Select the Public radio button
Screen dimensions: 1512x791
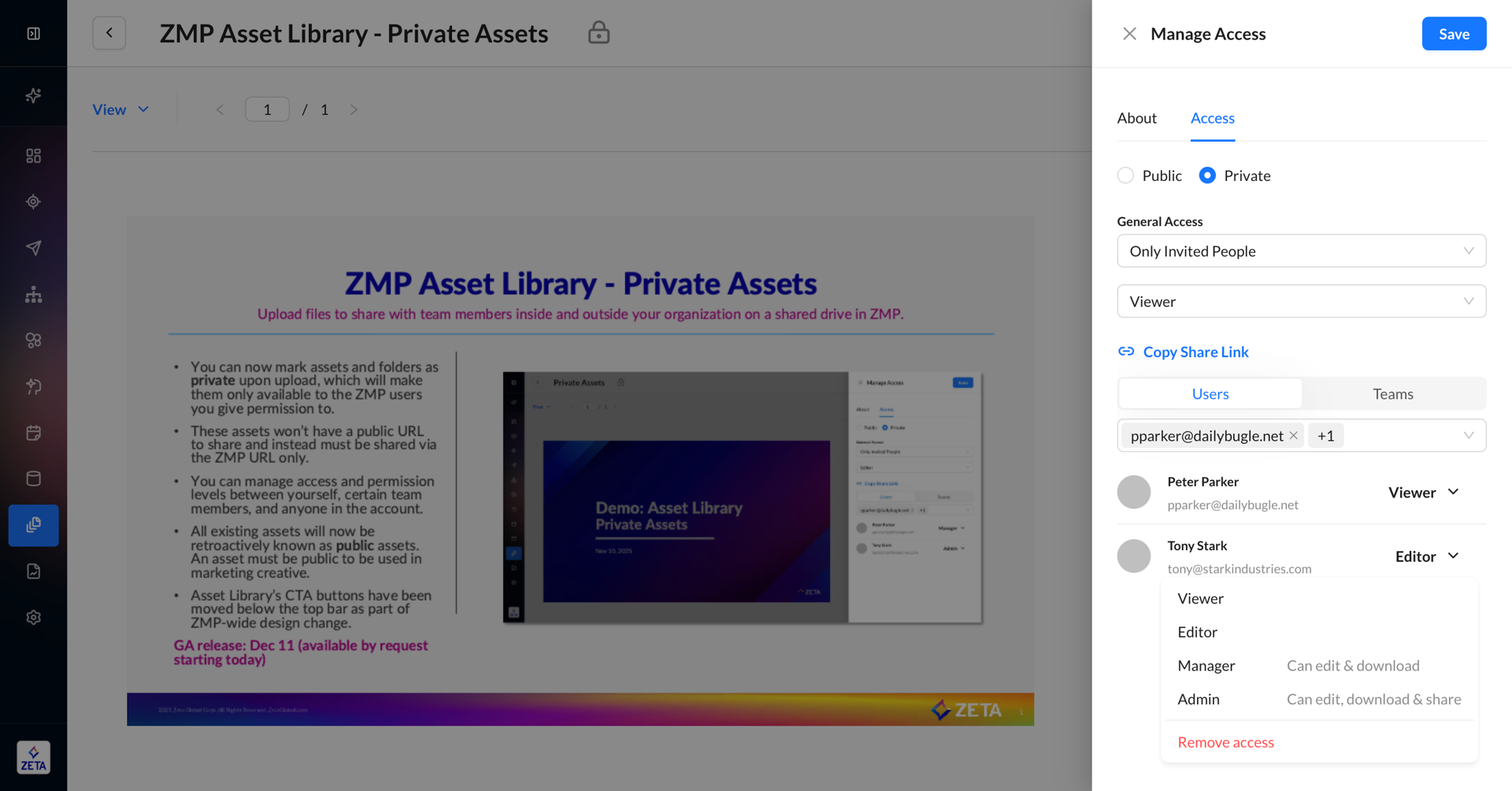[x=1125, y=176]
